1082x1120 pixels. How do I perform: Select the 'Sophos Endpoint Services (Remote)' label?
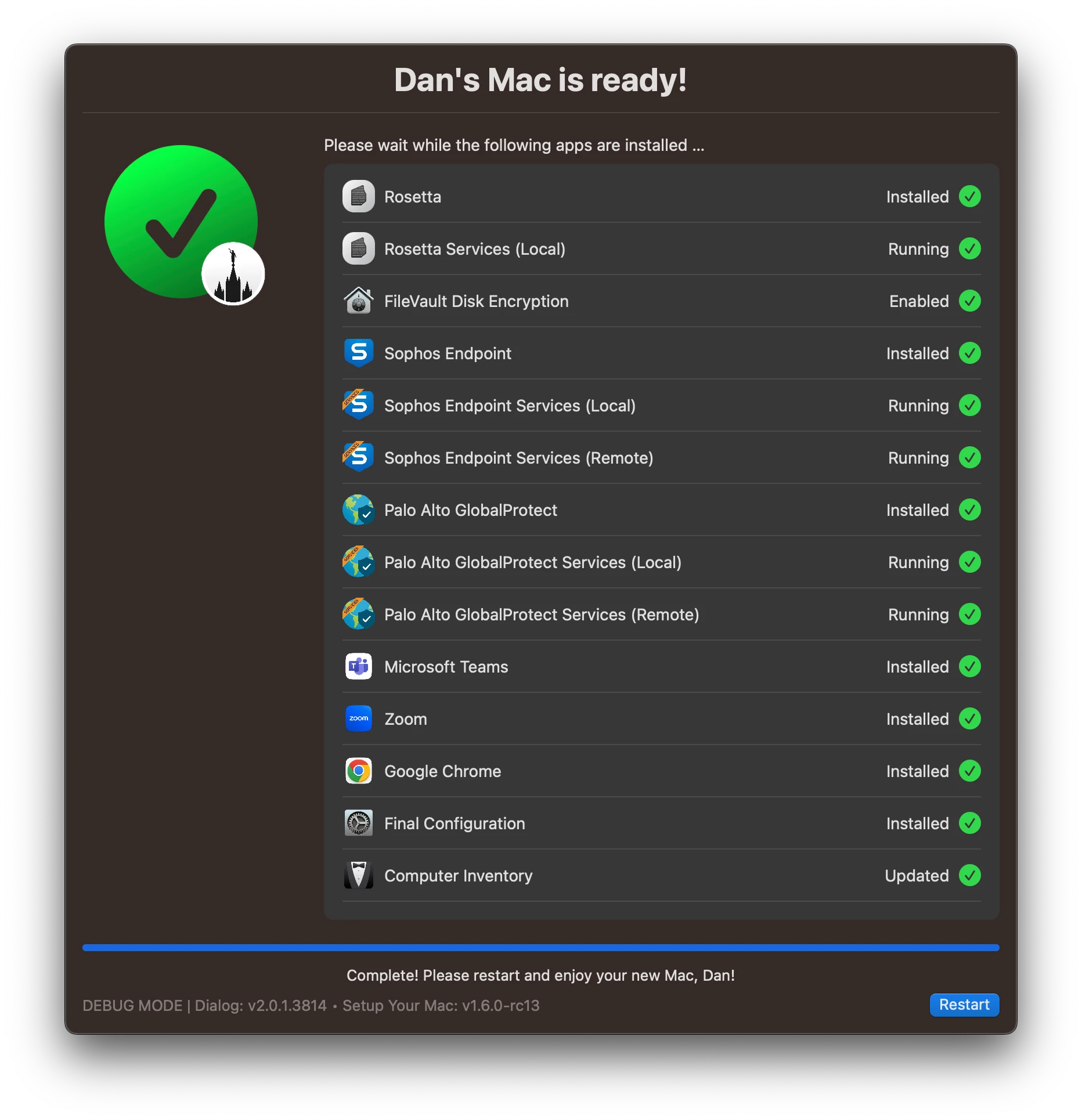pos(518,458)
